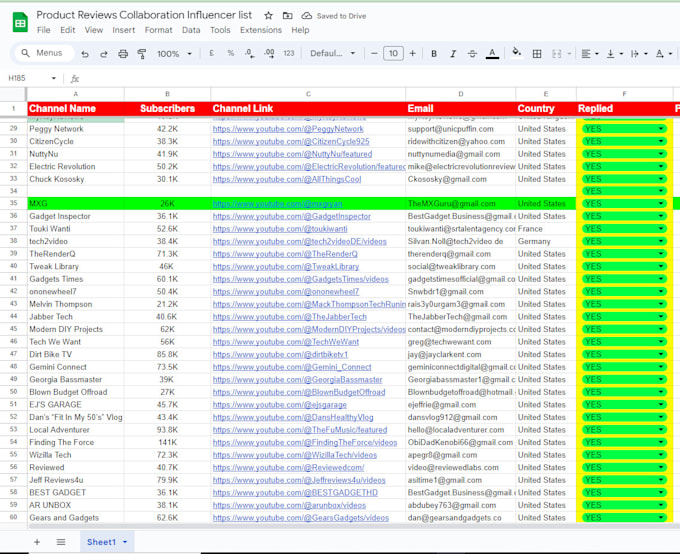Select the Channel Name header cell
This screenshot has height=554, width=680.
tap(75, 108)
